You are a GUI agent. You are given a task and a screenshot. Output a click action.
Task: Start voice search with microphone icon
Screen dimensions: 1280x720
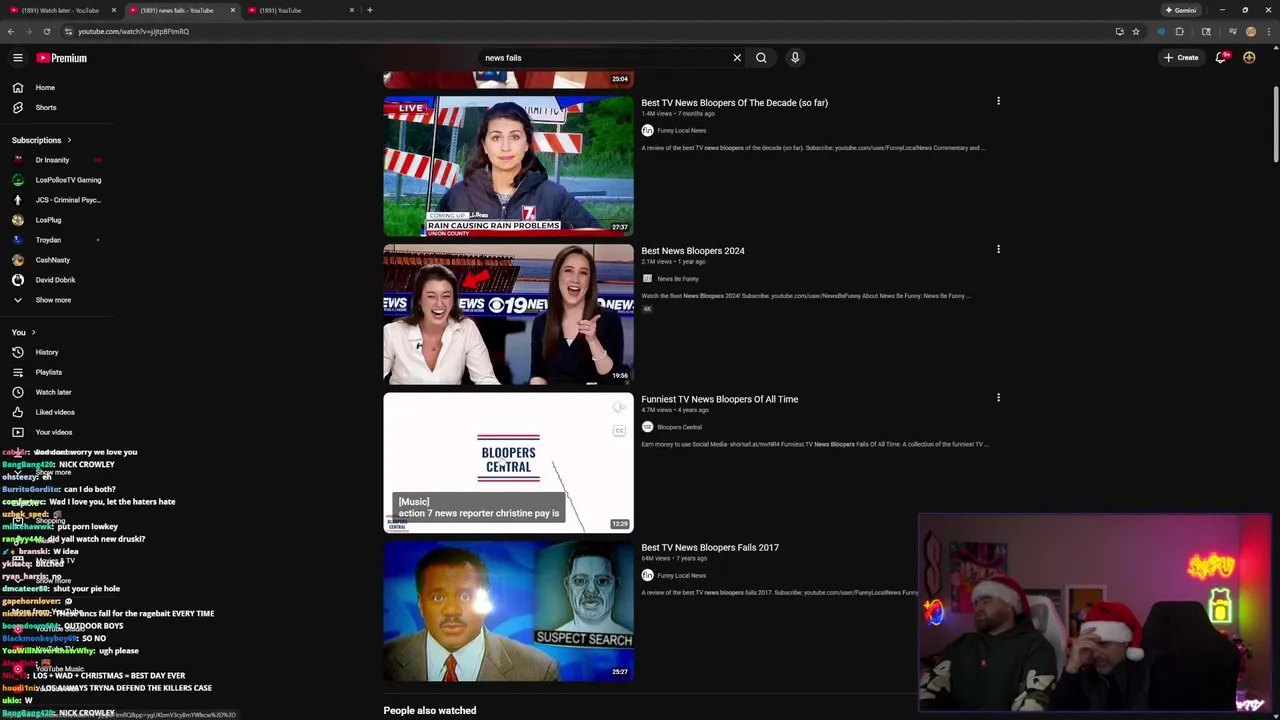795,58
